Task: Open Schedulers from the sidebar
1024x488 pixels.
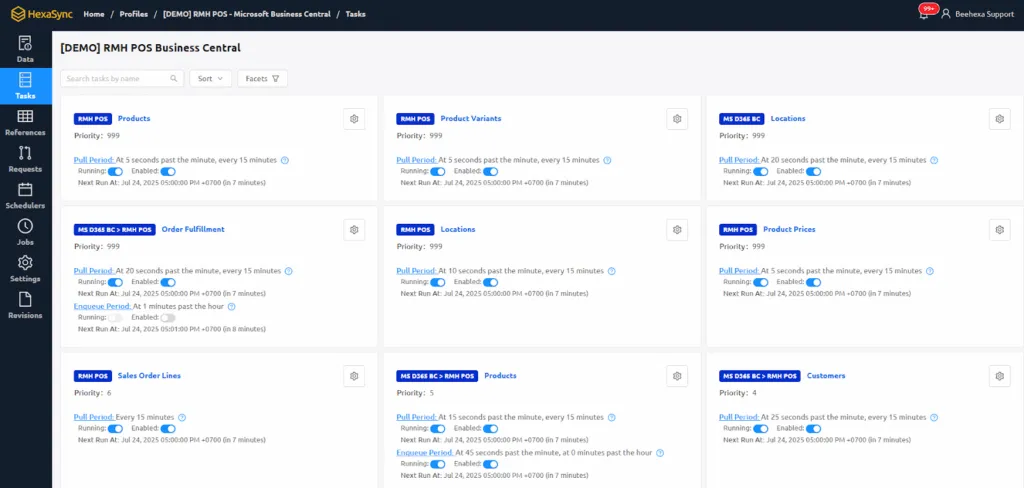Action: [x=25, y=196]
